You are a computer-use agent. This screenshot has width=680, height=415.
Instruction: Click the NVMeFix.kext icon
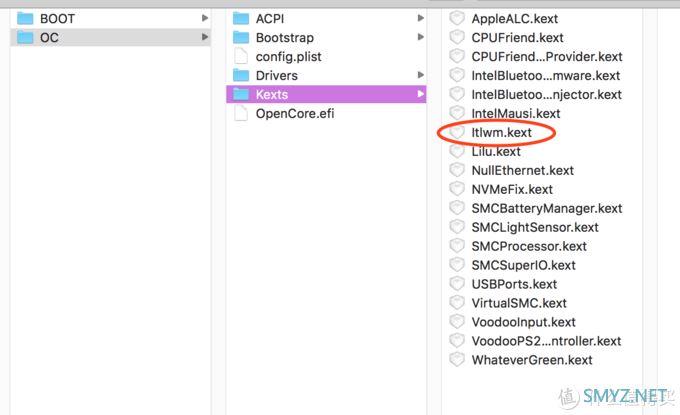457,189
